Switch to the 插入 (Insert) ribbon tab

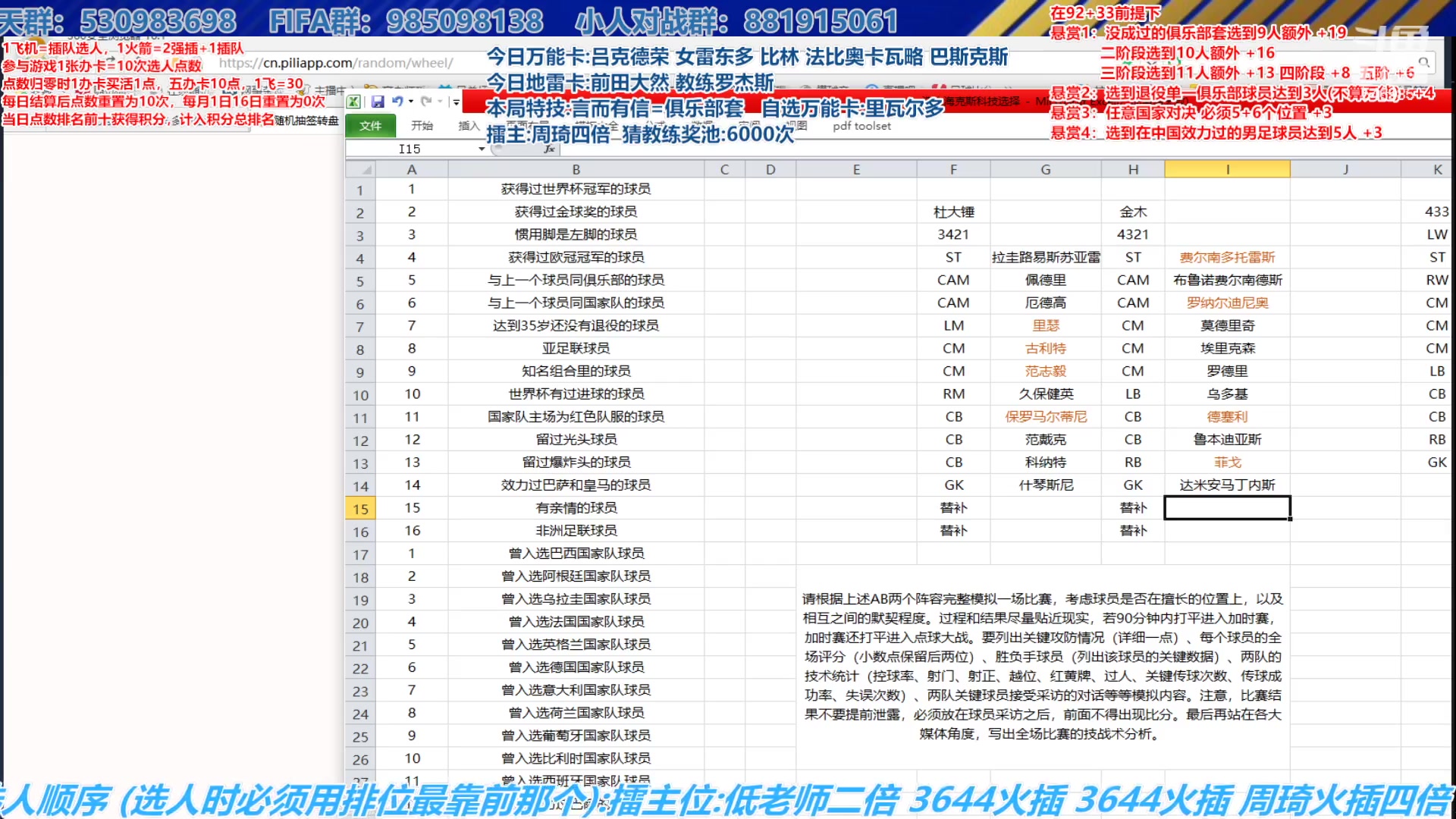coord(469,126)
